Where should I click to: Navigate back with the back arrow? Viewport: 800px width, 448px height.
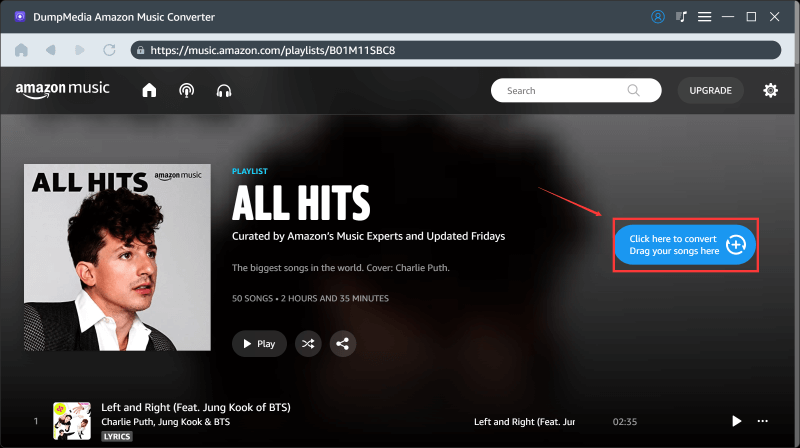(x=51, y=50)
